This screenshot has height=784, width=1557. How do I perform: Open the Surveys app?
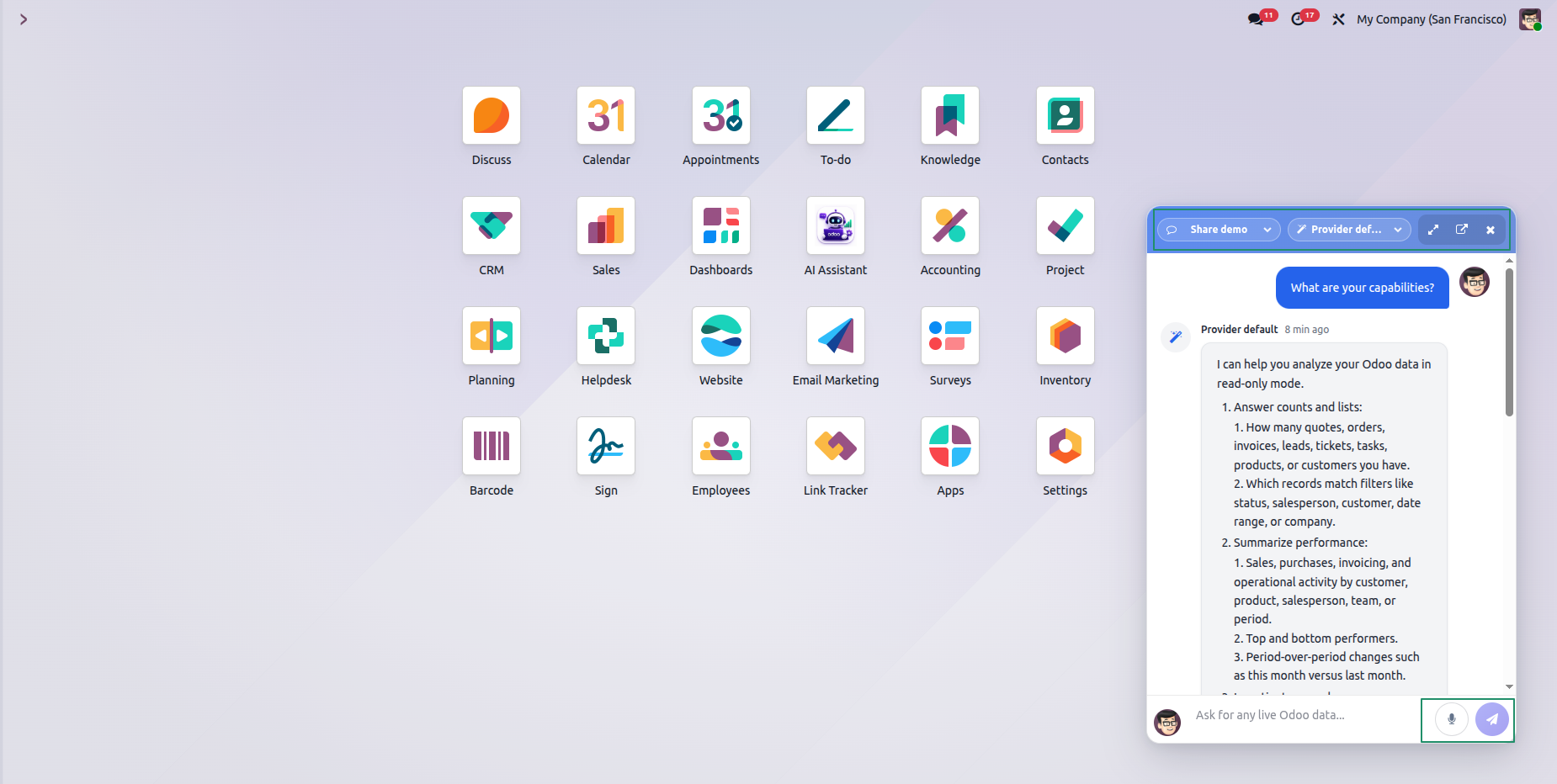pyautogui.click(x=950, y=336)
